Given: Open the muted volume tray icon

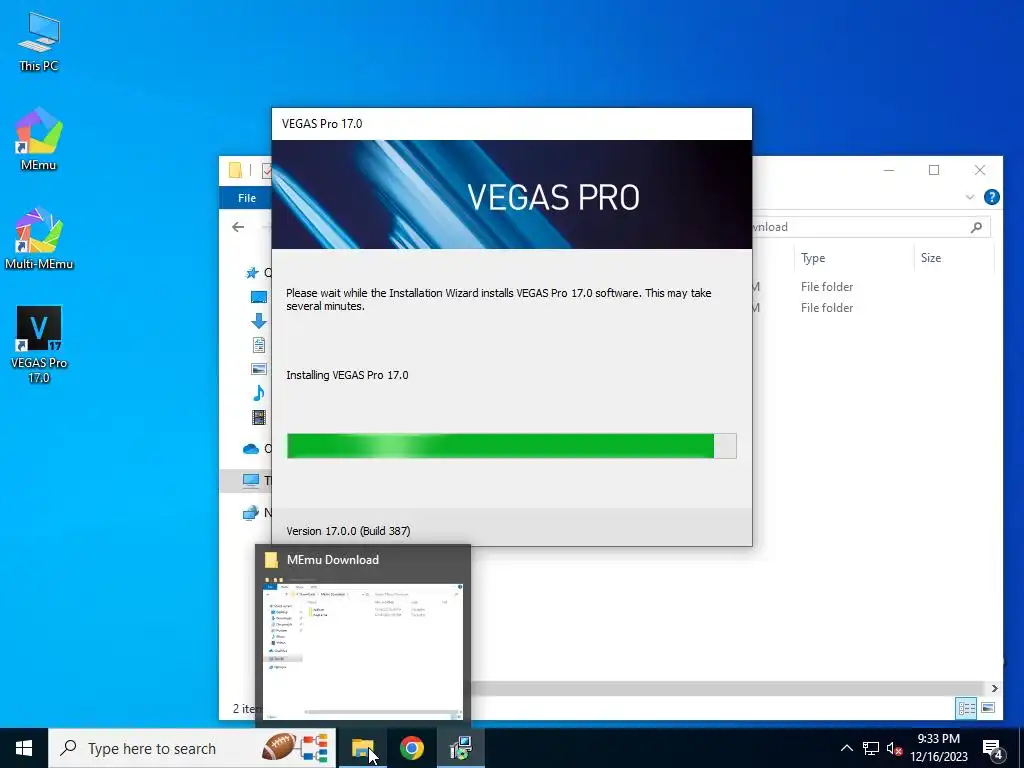Looking at the screenshot, I should pyautogui.click(x=894, y=748).
